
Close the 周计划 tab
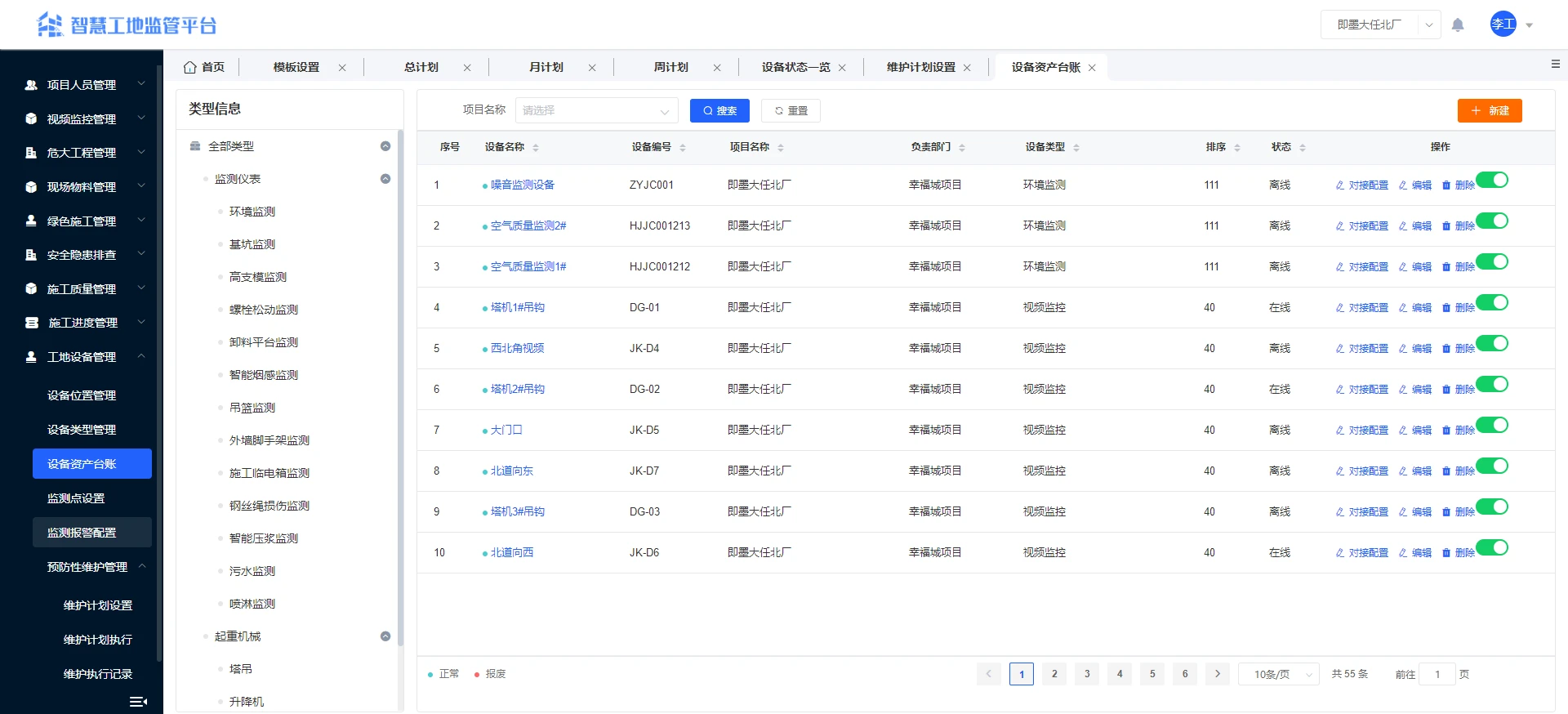[717, 68]
